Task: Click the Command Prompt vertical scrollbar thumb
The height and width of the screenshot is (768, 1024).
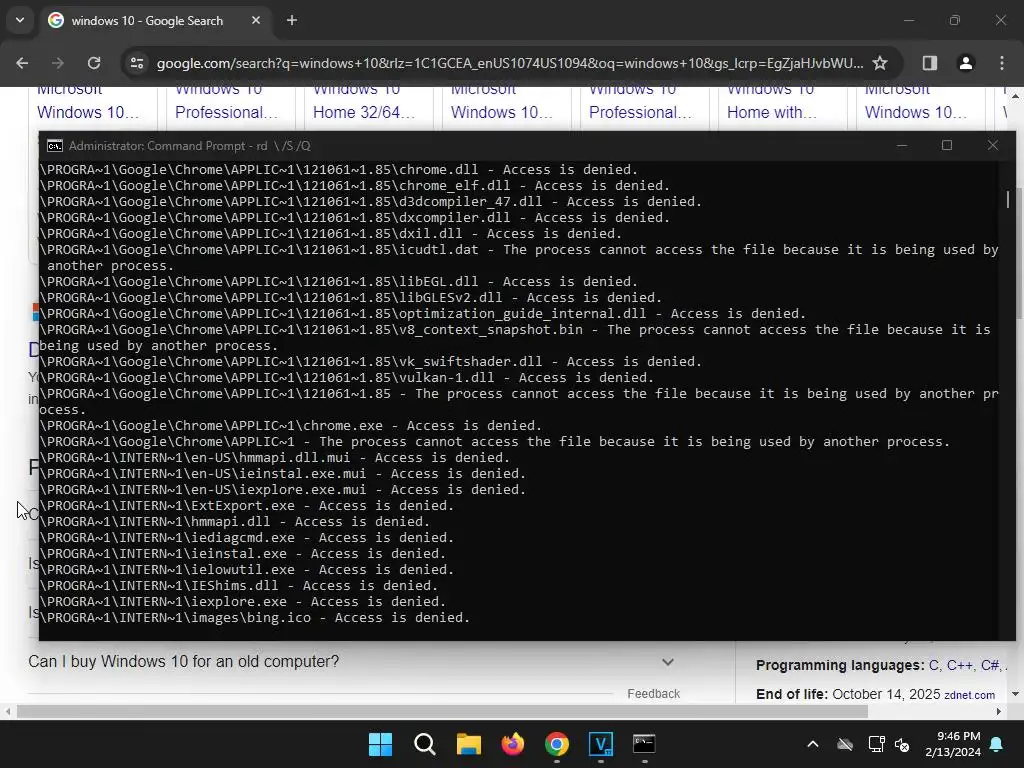Action: pyautogui.click(x=1008, y=199)
